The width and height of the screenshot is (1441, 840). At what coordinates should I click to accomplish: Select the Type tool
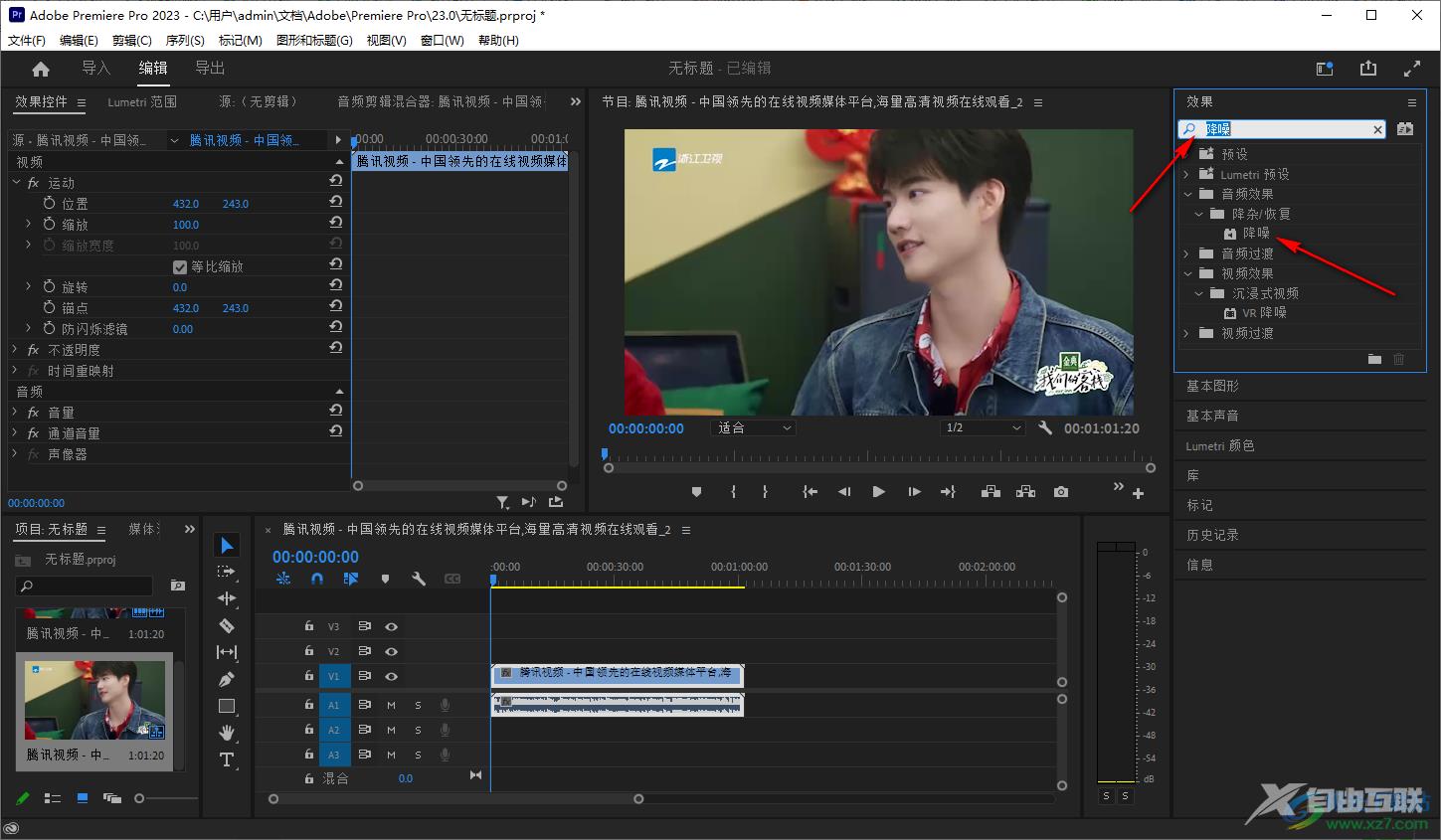tap(227, 759)
